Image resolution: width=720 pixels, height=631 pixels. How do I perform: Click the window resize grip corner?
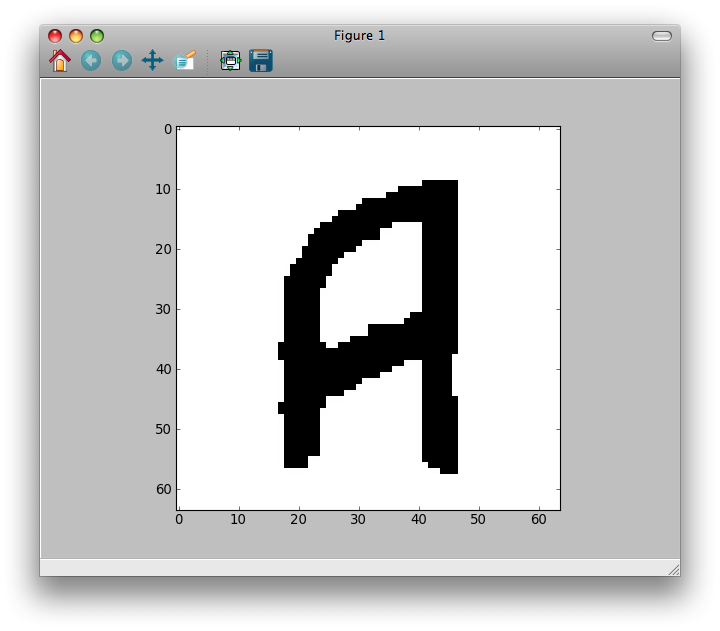(674, 570)
